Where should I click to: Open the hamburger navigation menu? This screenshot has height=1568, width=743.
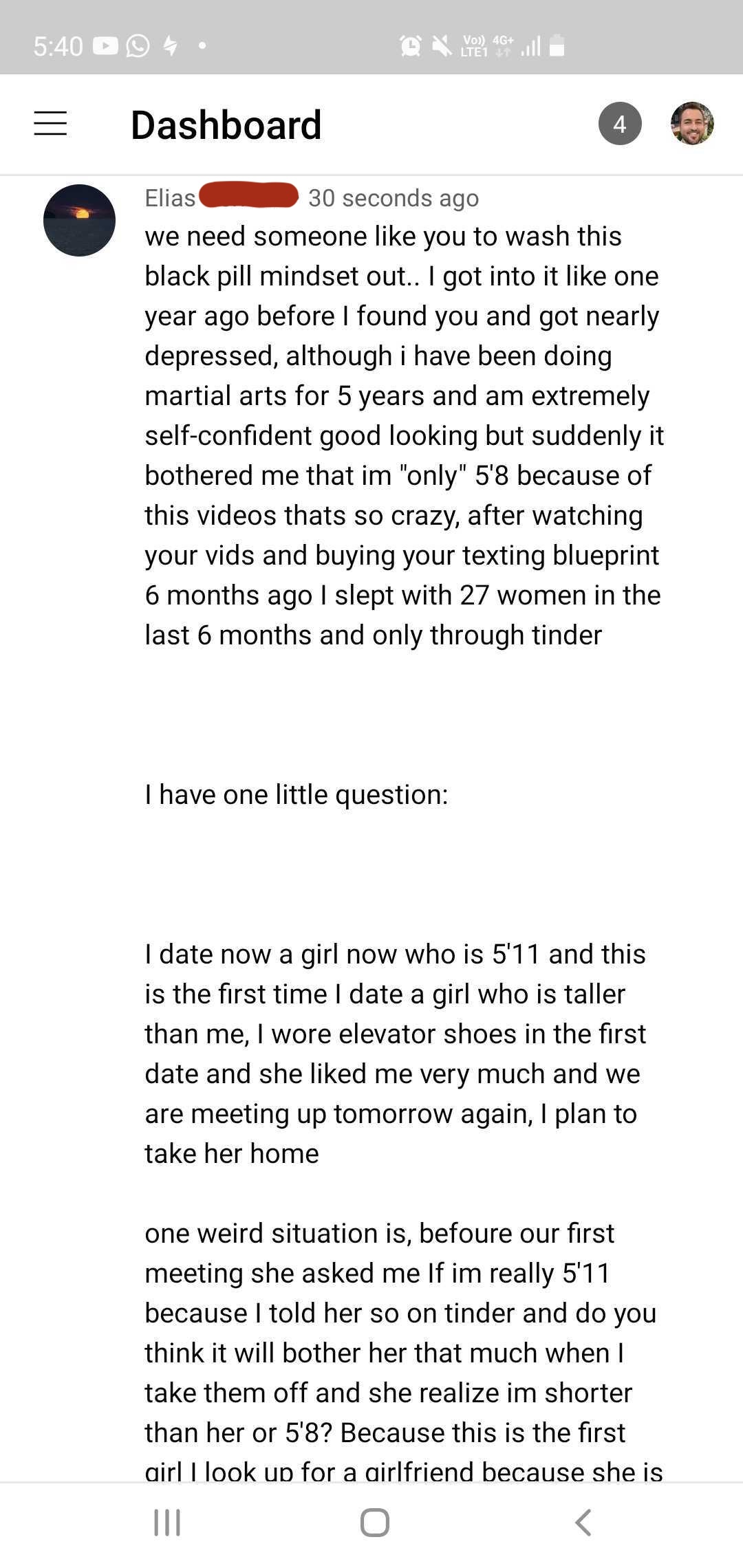pyautogui.click(x=50, y=124)
